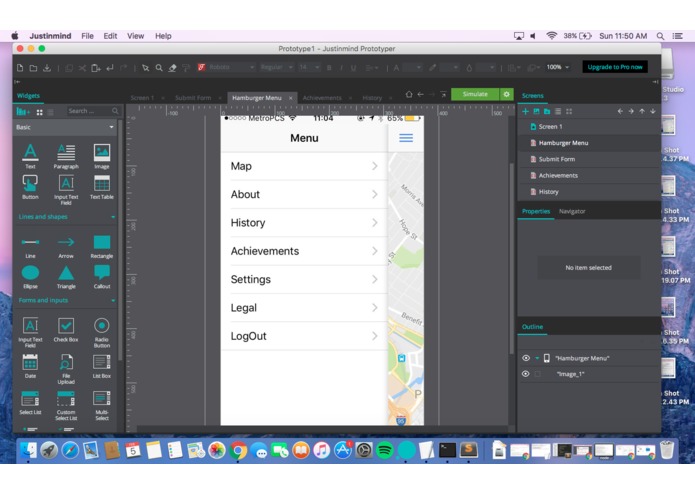Add a new screen with plus icon

[x=525, y=112]
